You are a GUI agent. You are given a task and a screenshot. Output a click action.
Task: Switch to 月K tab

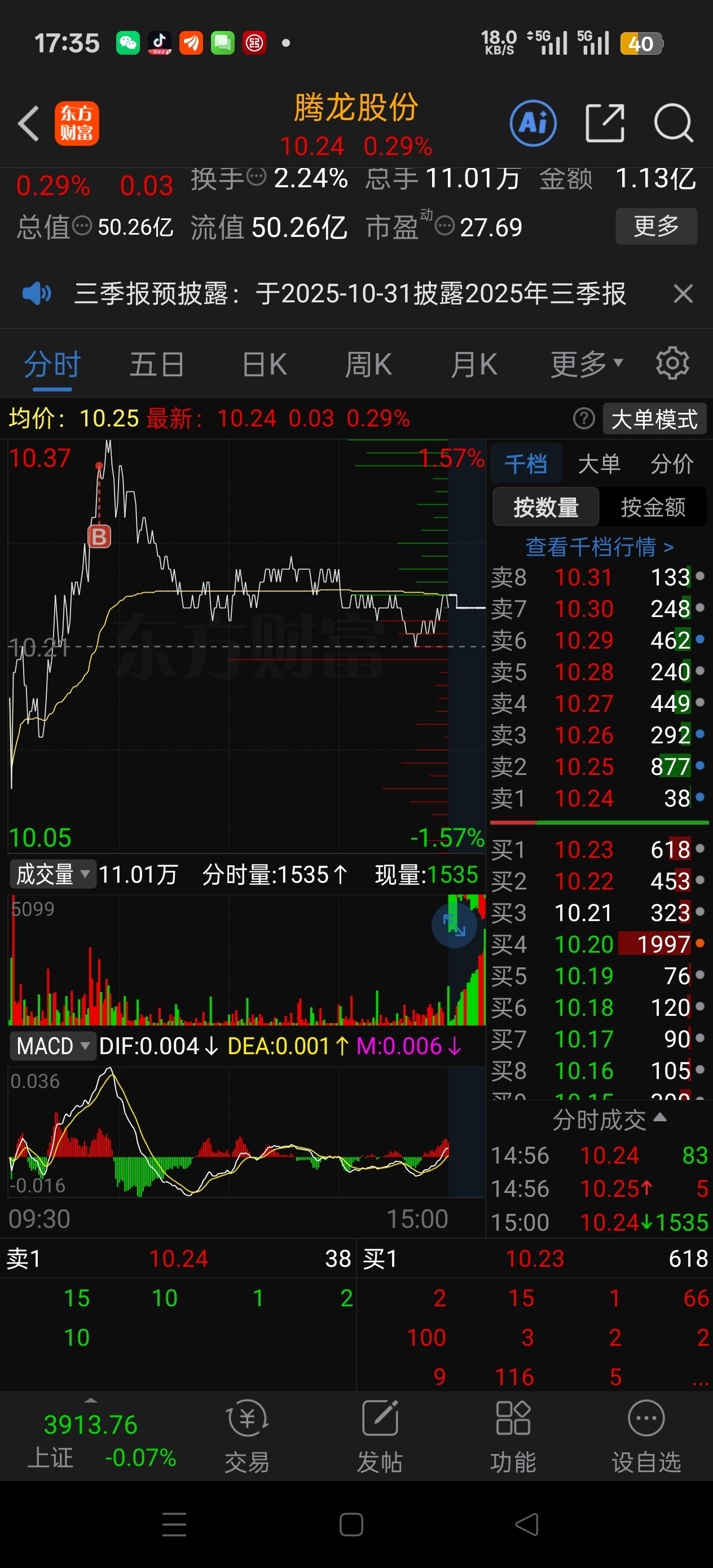point(474,364)
